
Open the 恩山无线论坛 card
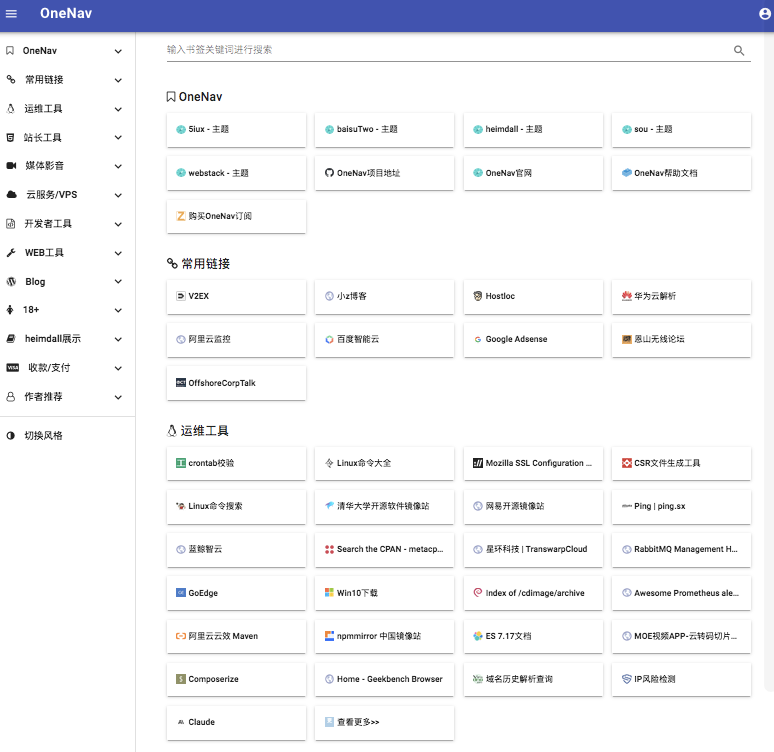681,340
